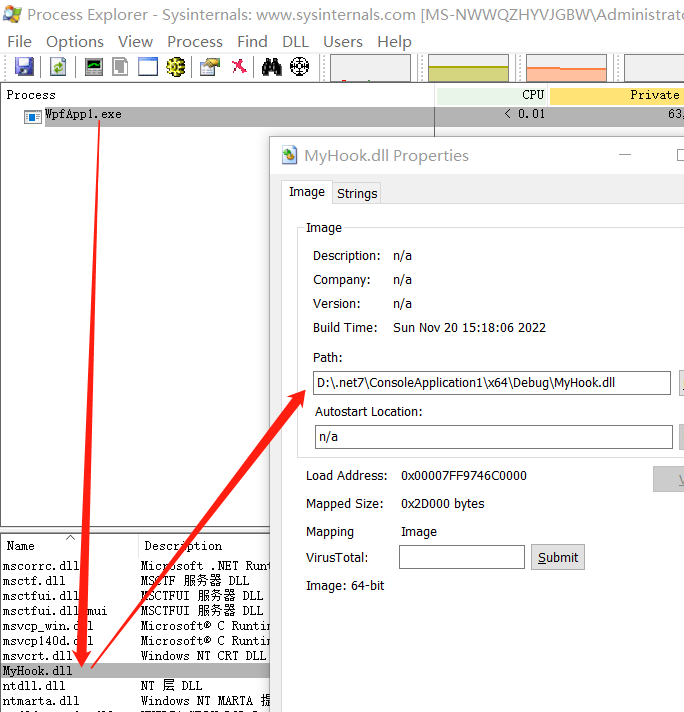Click the binoculars Find icon
Screen dimensions: 684x712
[272, 67]
